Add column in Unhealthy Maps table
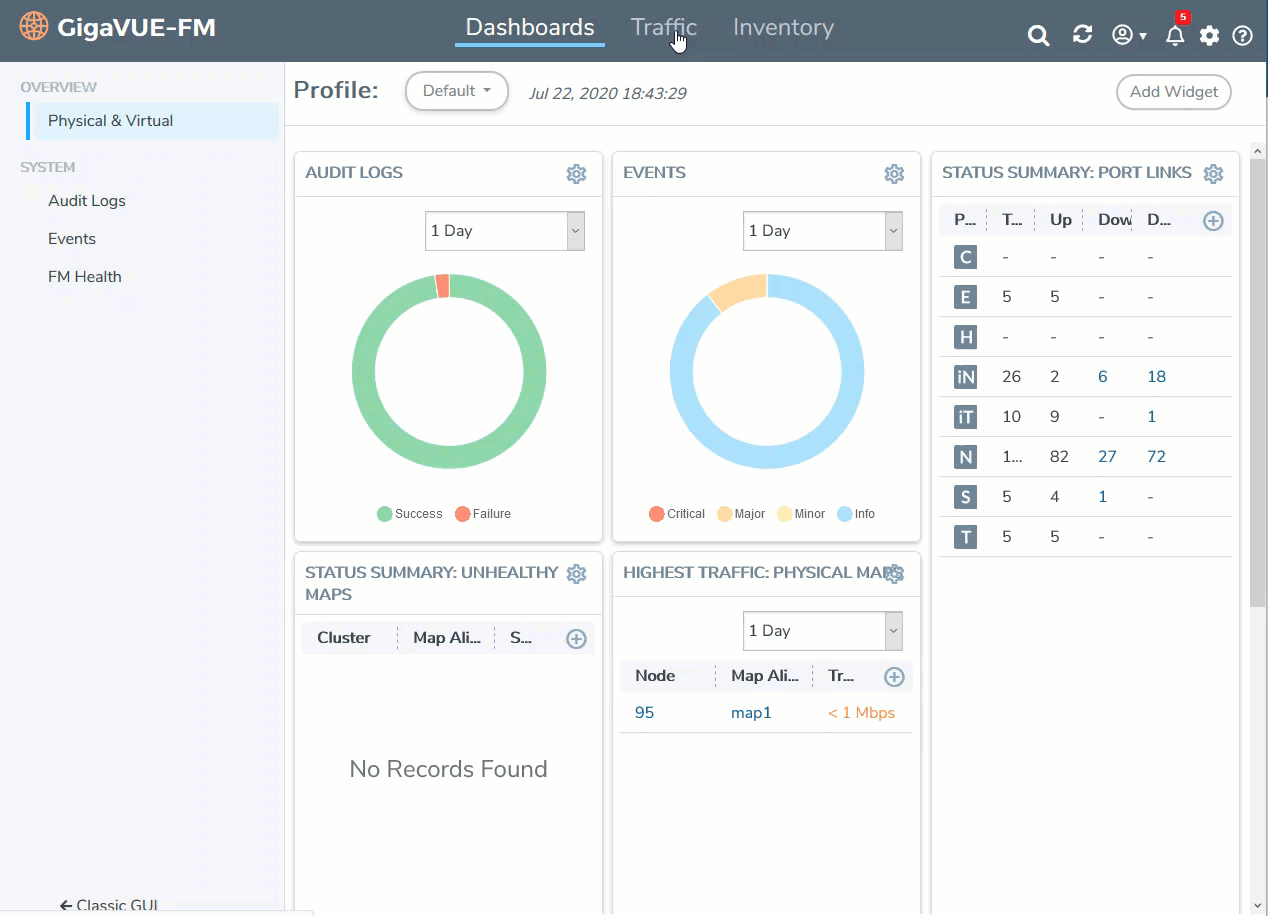Screen dimensions: 1268x916 [x=576, y=639]
